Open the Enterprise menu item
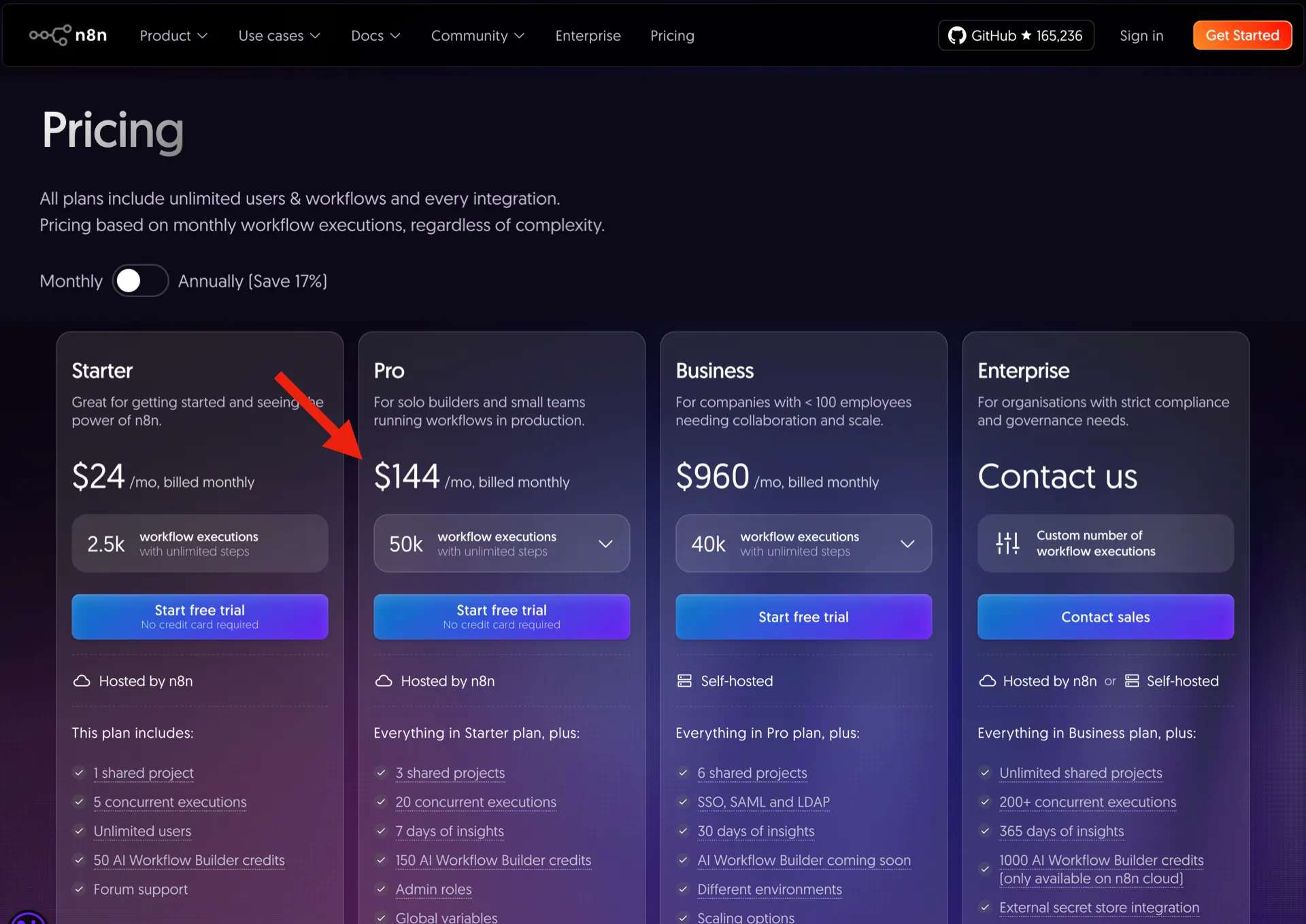 [588, 35]
